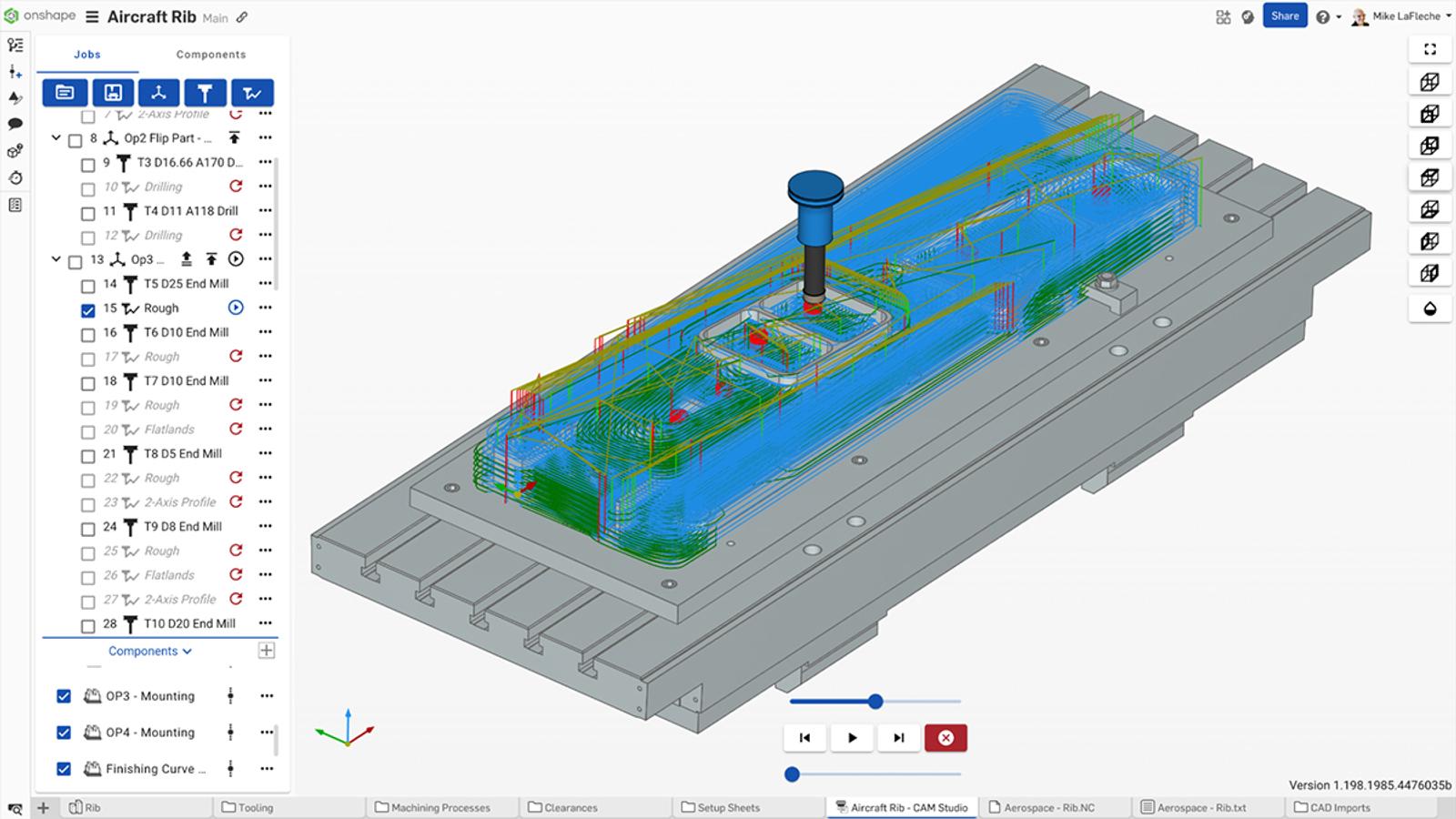Stop the simulation with red X button
The height and width of the screenshot is (819, 1456).
[945, 738]
